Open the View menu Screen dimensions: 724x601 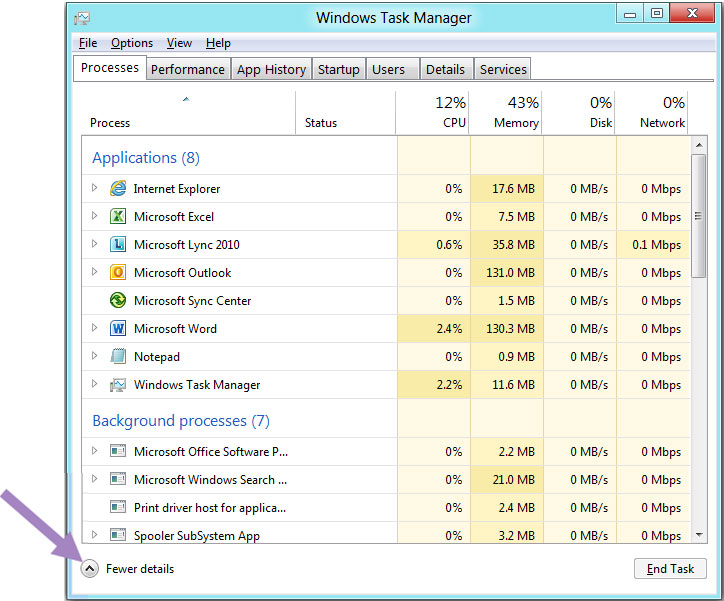pos(180,43)
